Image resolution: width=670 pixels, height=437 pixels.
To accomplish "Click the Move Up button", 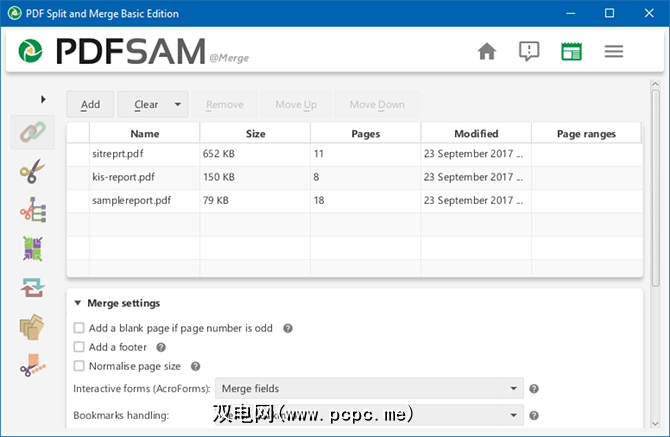I will [296, 104].
